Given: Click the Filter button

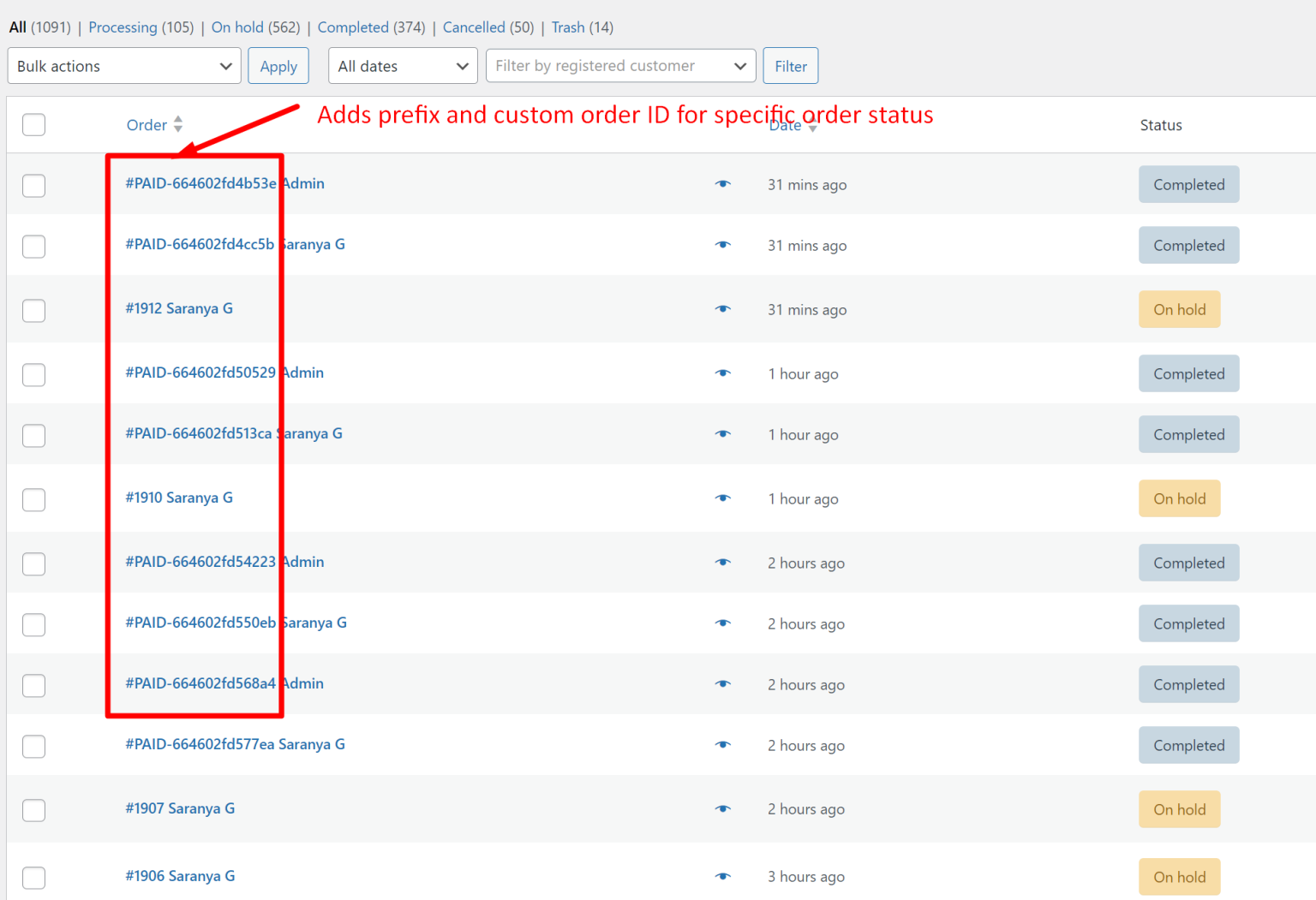Looking at the screenshot, I should point(790,66).
